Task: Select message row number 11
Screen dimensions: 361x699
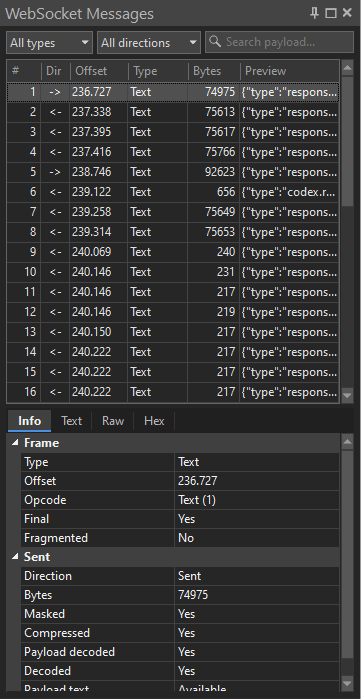Action: (x=173, y=292)
